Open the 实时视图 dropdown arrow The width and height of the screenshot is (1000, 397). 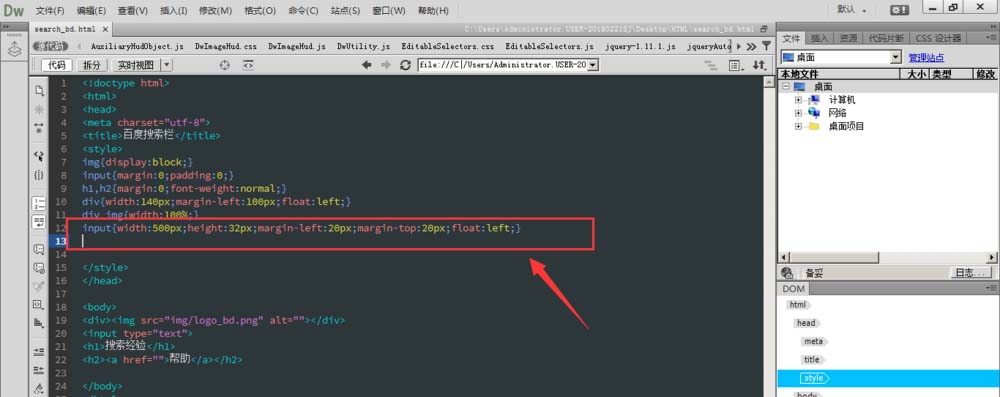coord(166,65)
